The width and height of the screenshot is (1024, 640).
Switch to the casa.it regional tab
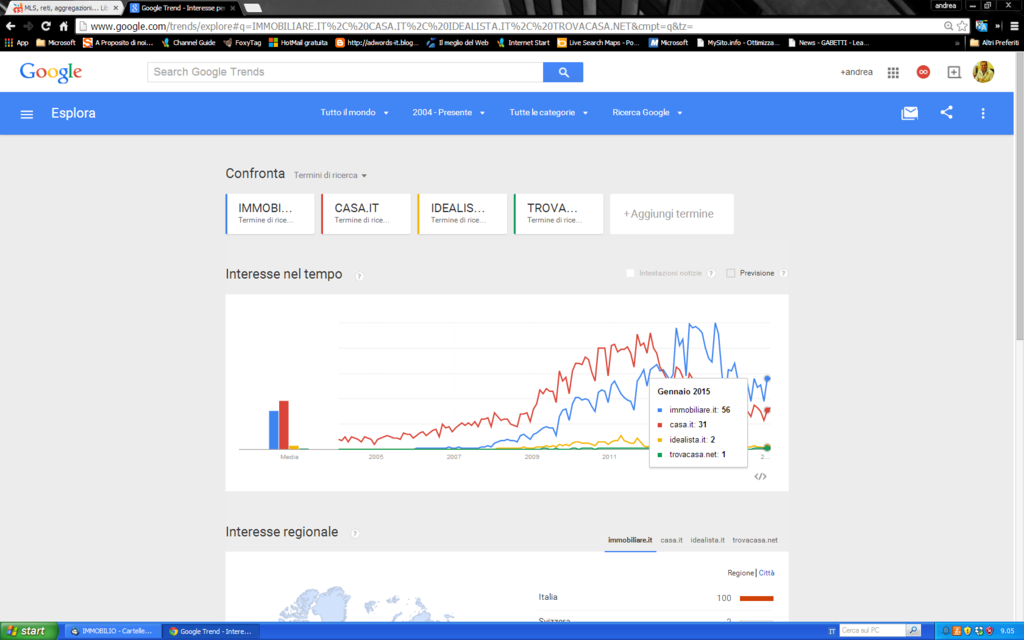tap(671, 540)
